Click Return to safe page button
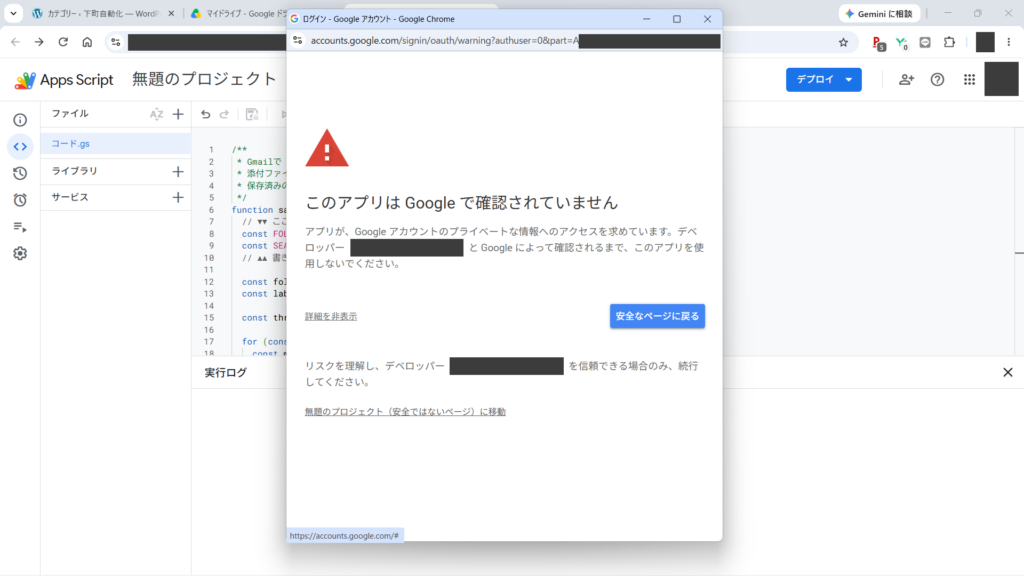The width and height of the screenshot is (1024, 576). pyautogui.click(x=657, y=316)
